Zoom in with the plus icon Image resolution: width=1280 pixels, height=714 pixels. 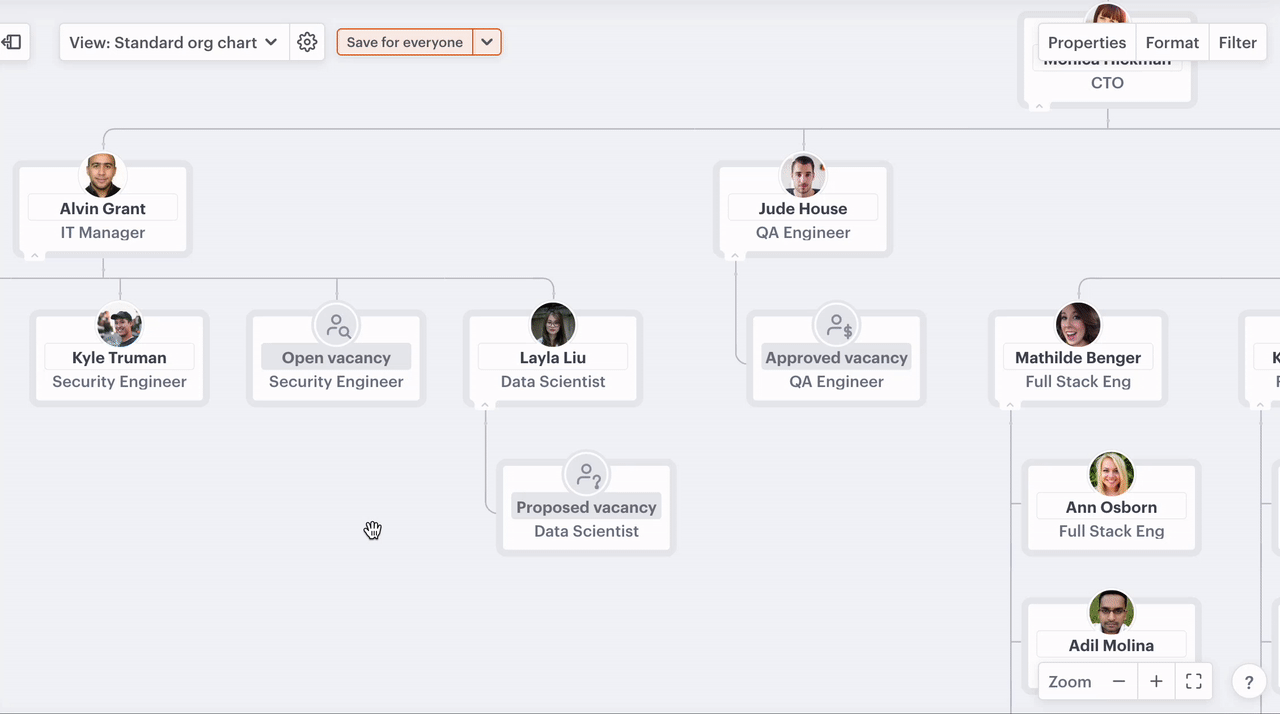click(x=1156, y=681)
